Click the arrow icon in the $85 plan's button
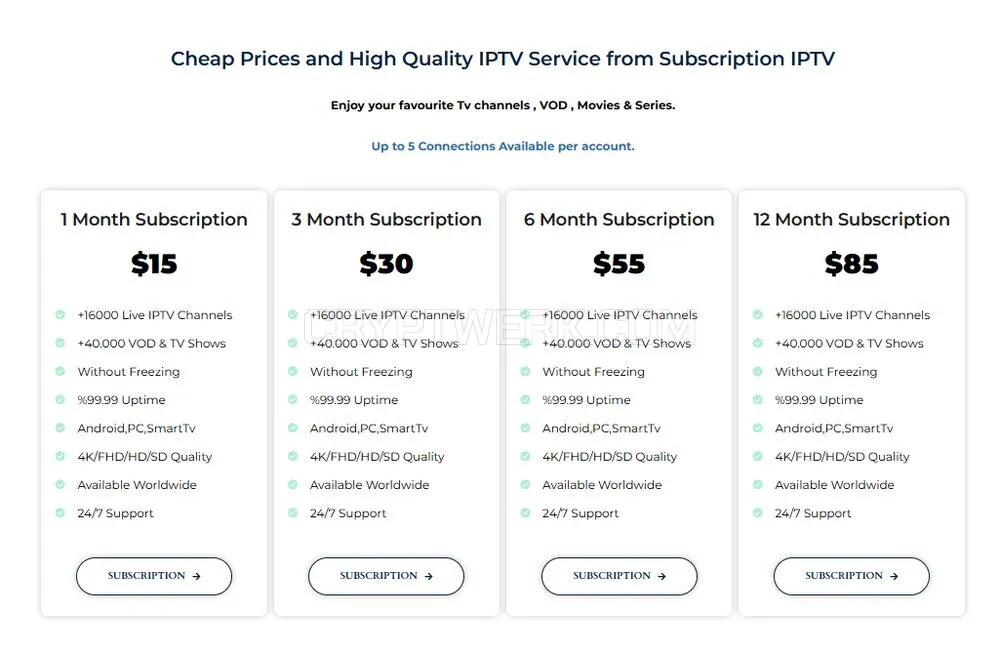 tap(894, 576)
